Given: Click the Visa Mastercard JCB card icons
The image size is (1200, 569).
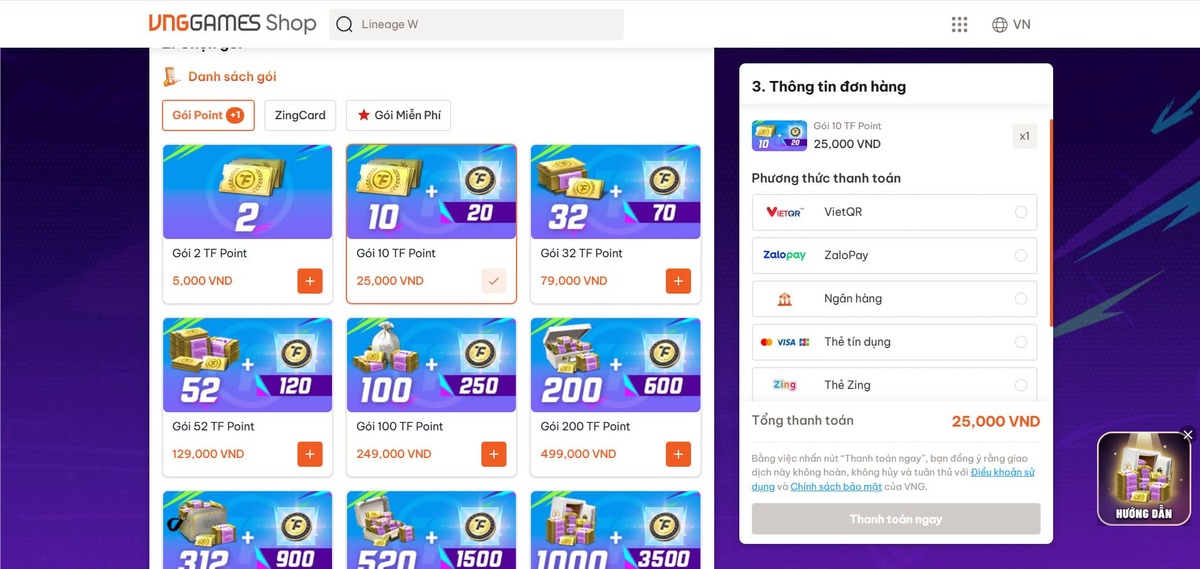Looking at the screenshot, I should [x=785, y=342].
